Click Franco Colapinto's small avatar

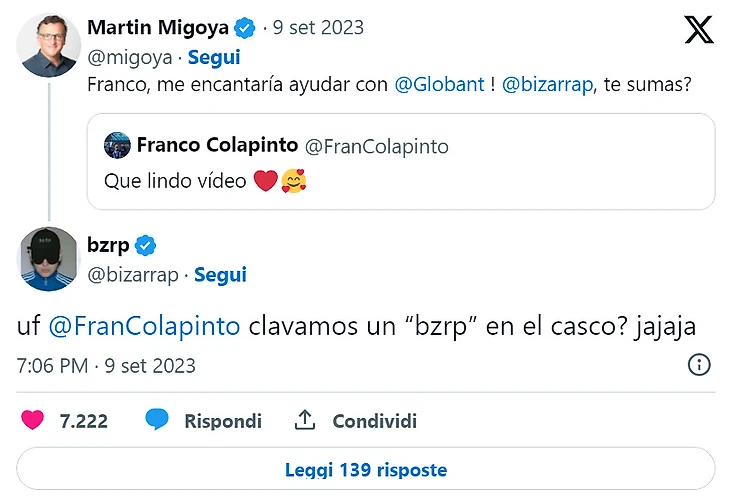(116, 146)
